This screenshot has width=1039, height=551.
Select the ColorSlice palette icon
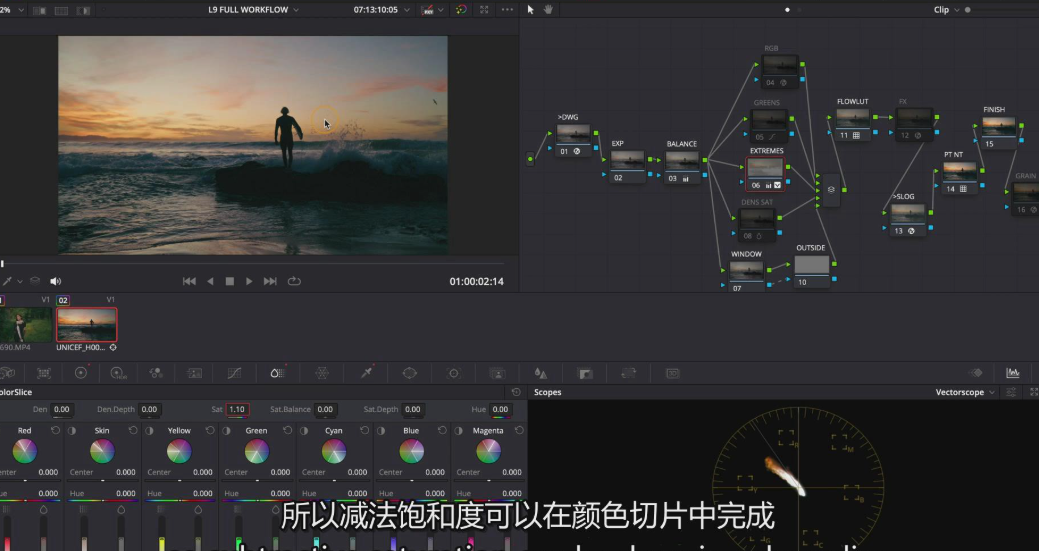point(278,373)
